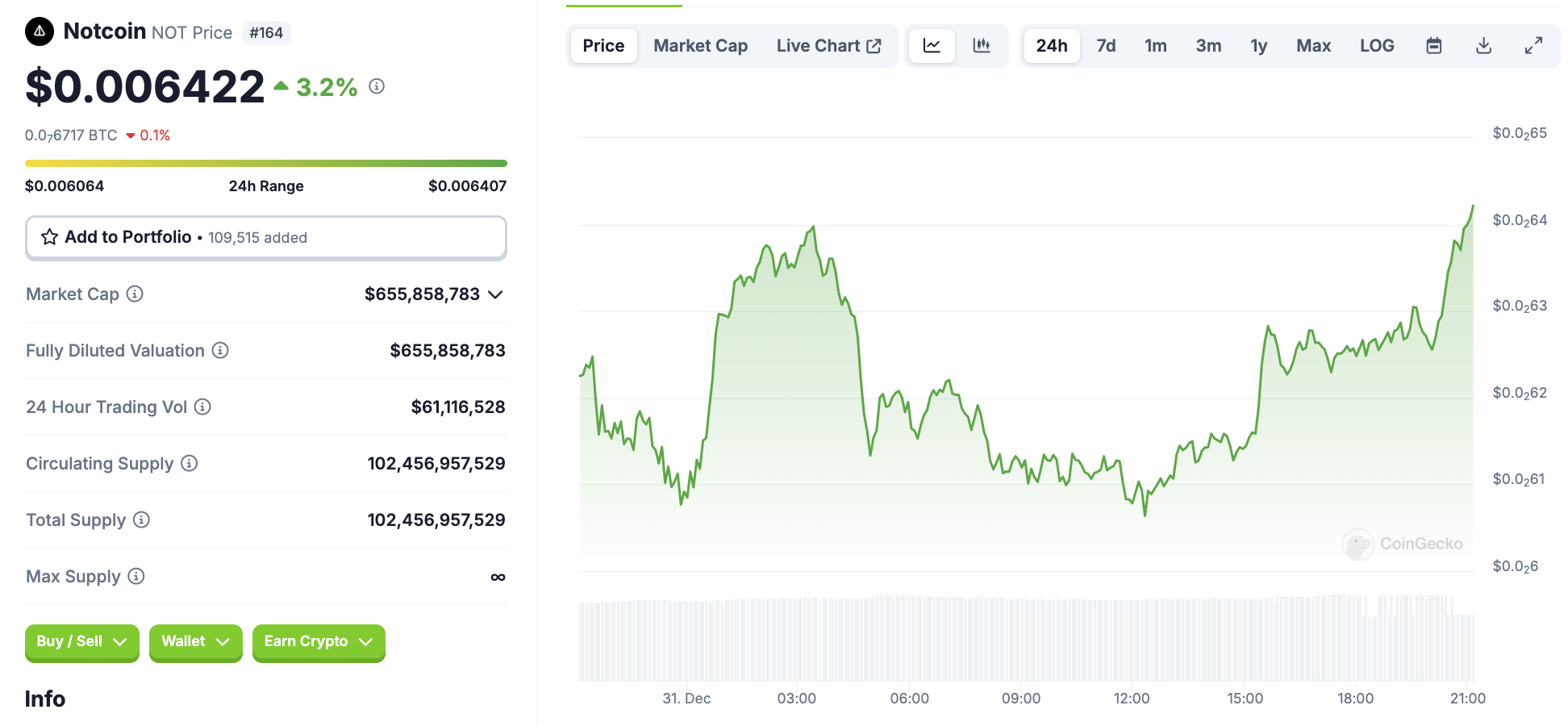The image size is (1568, 726).
Task: Click the 31. Dec date axis label
Action: pos(686,699)
